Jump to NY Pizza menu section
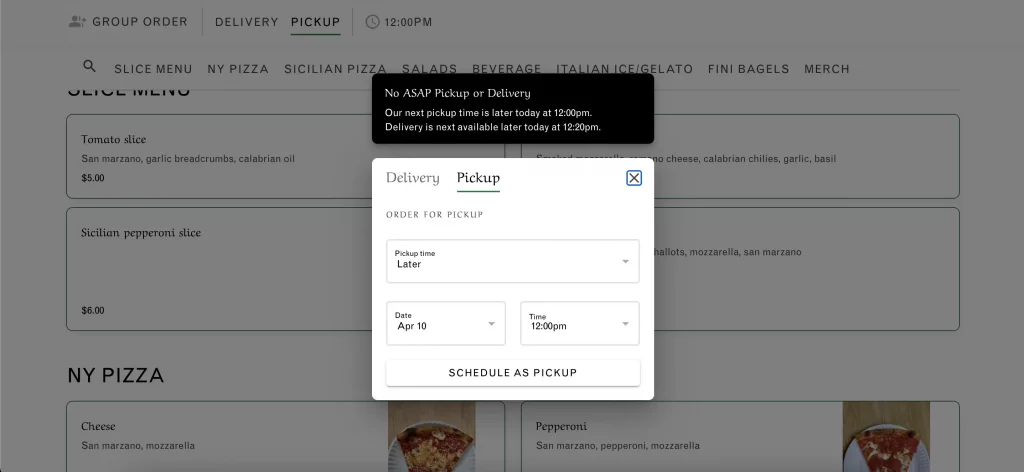The height and width of the screenshot is (472, 1024). click(x=238, y=69)
